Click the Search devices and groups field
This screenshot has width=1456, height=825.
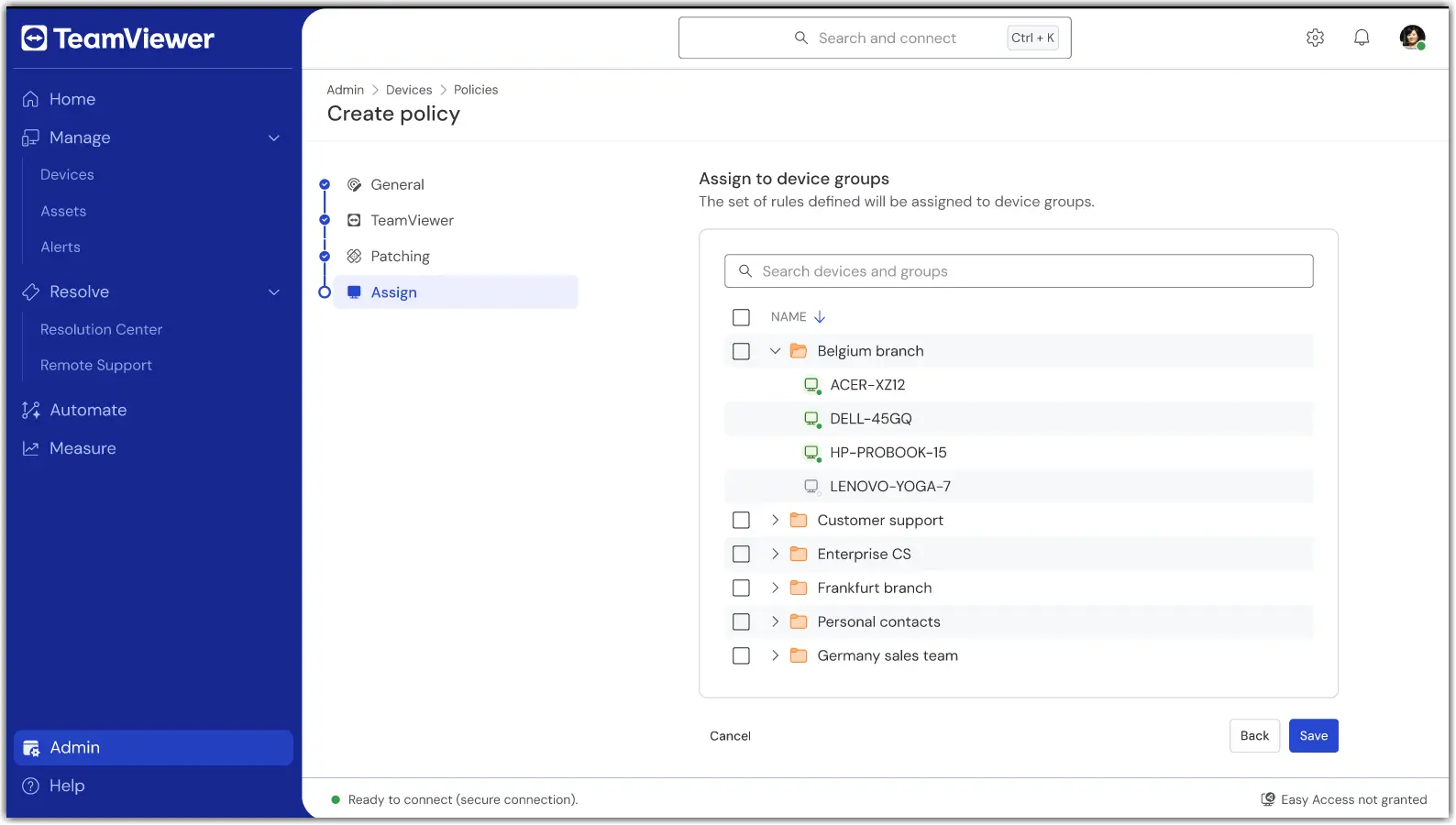click(1019, 271)
